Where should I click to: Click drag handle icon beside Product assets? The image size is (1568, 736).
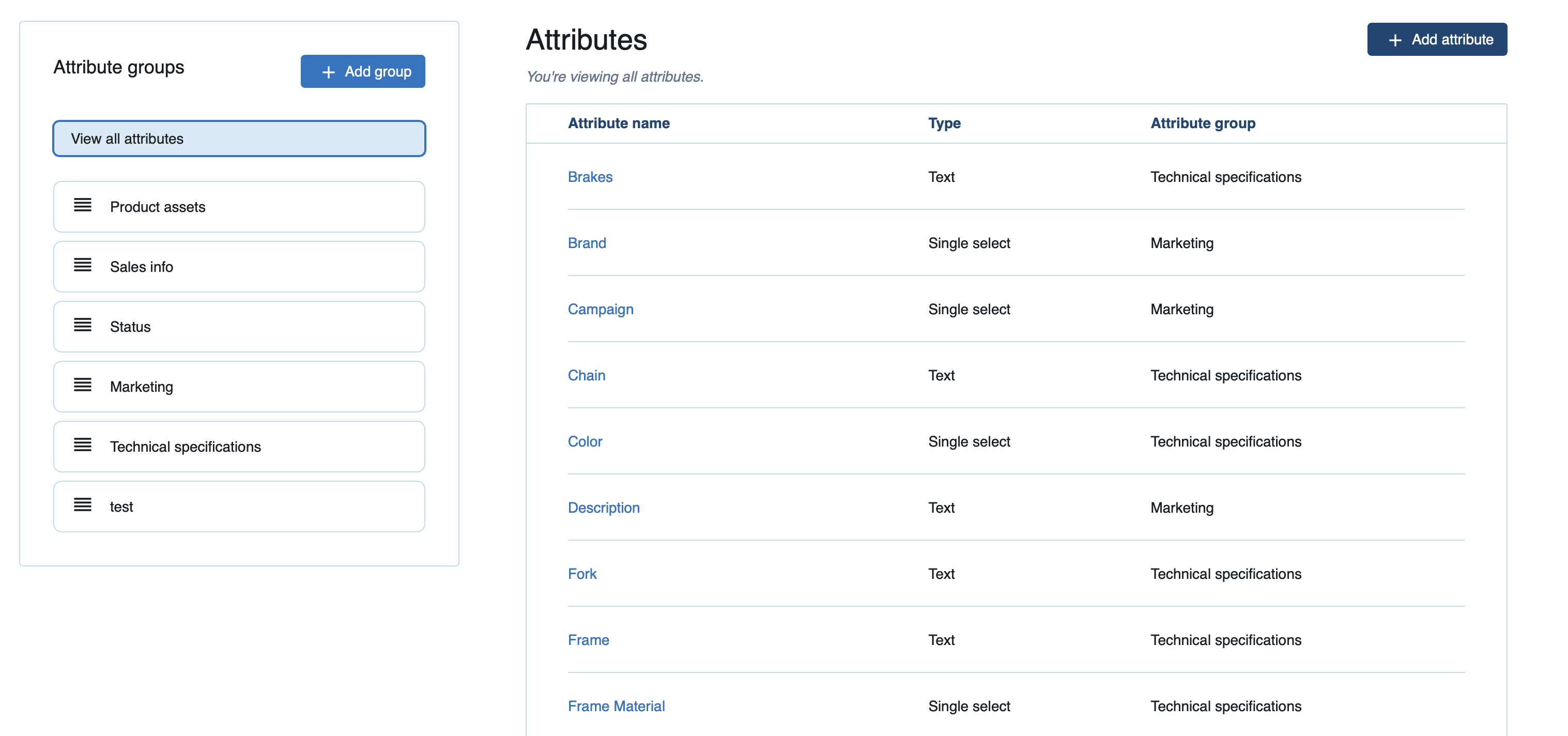coord(83,206)
